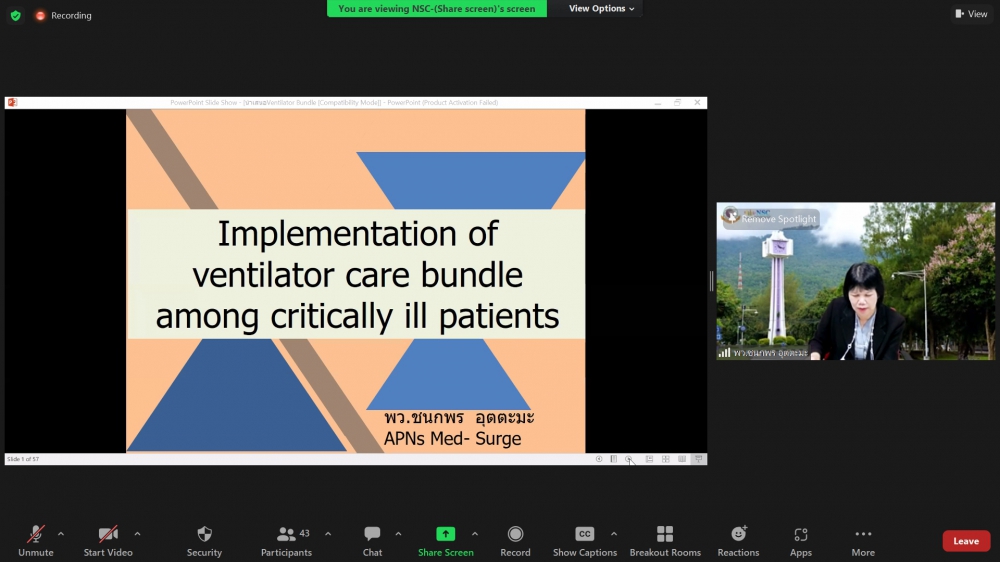1000x562 pixels.
Task: Open the View Options menu
Action: 601,9
